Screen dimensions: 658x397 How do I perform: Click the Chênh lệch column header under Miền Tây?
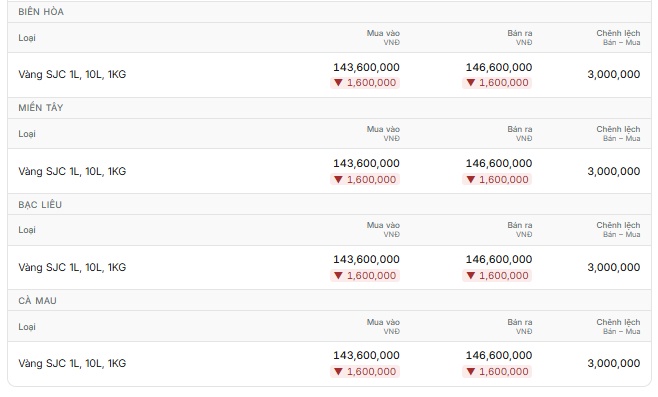pos(618,133)
